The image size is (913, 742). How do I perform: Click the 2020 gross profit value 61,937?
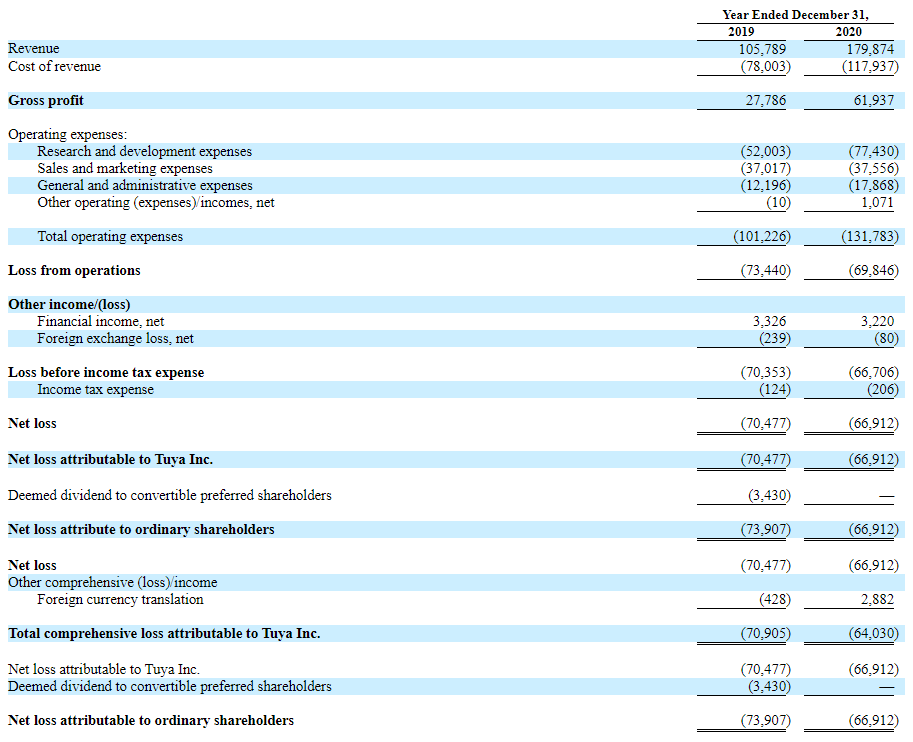tap(873, 100)
